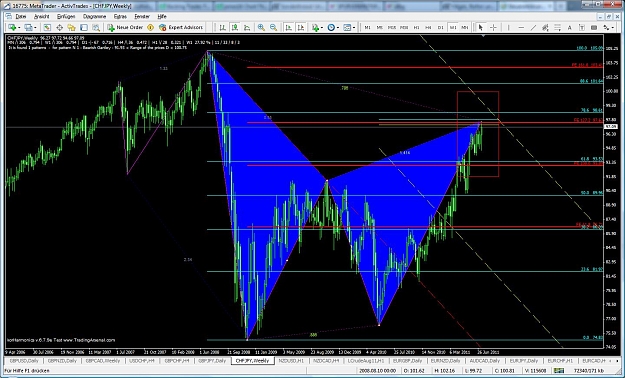Zoom in on the chart
This screenshot has height=378, width=625.
click(x=261, y=28)
